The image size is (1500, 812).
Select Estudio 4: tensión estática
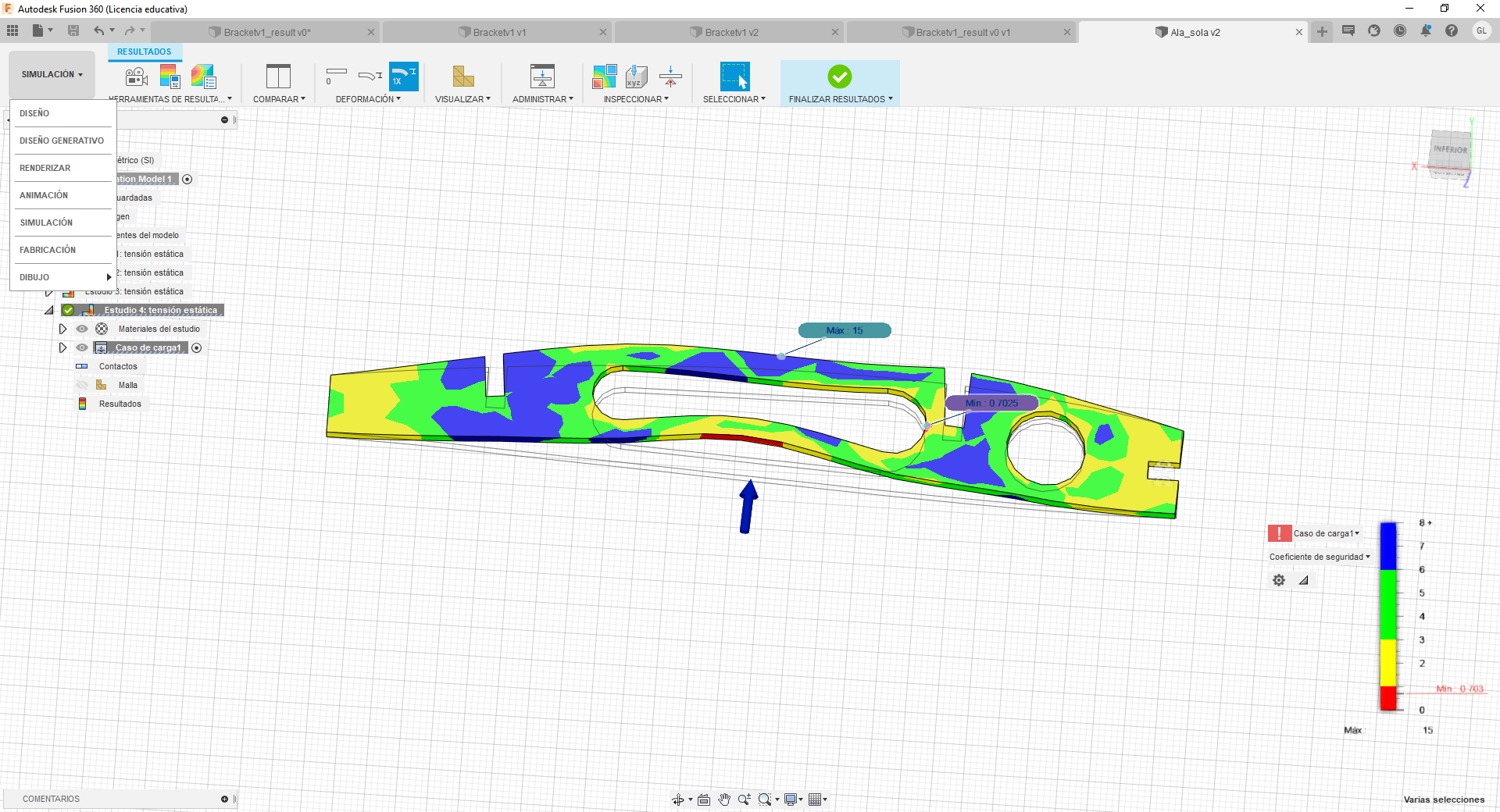click(x=161, y=310)
